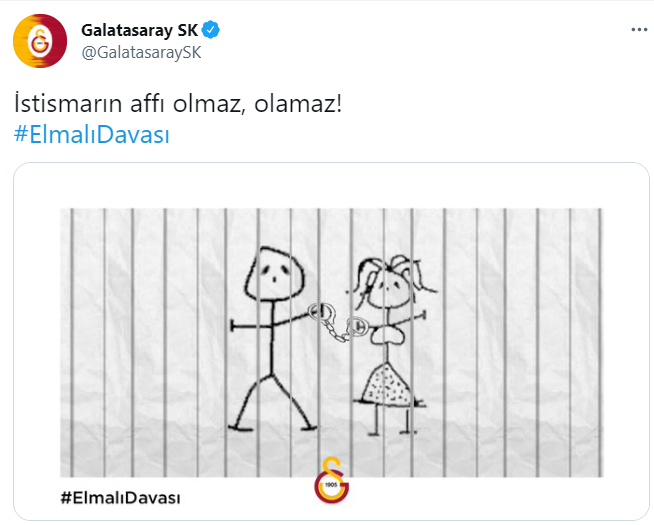Click the Galatasaray logo inside the image

[x=332, y=480]
